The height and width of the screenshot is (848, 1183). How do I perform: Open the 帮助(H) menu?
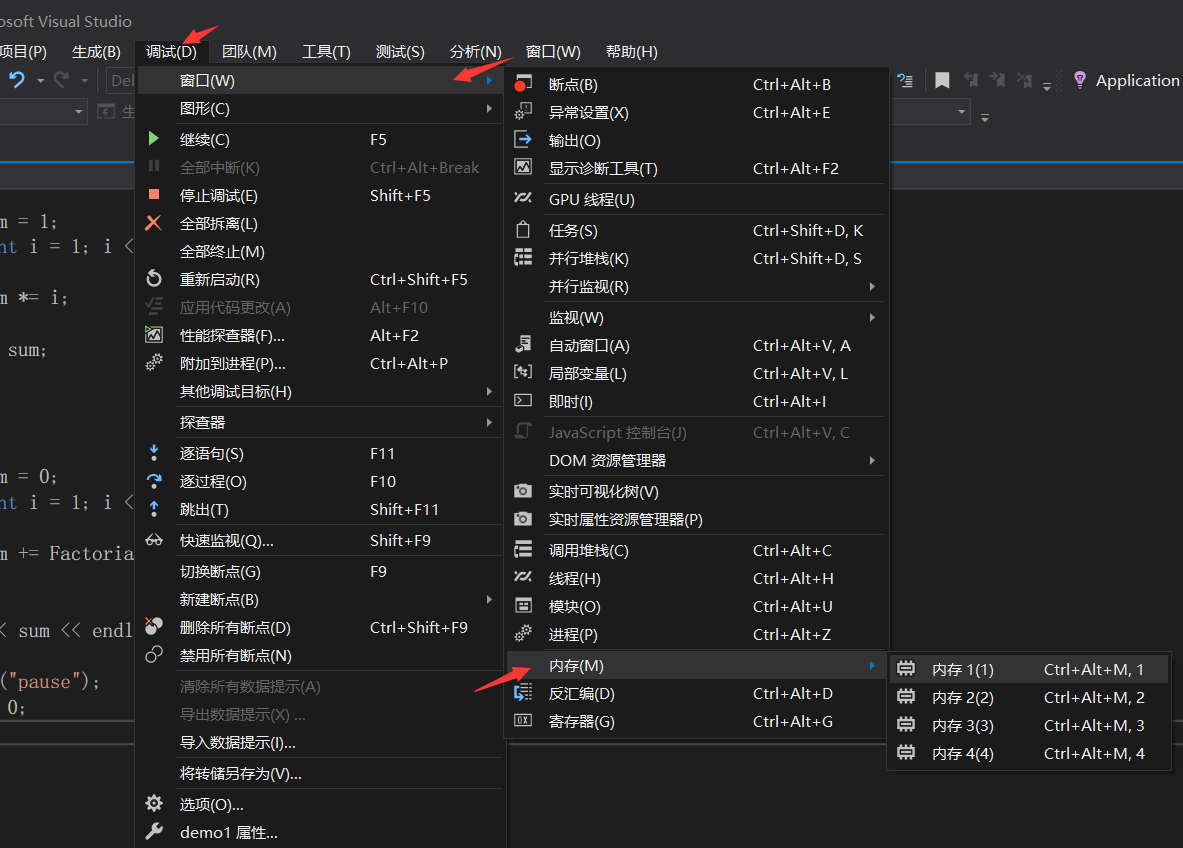point(631,51)
